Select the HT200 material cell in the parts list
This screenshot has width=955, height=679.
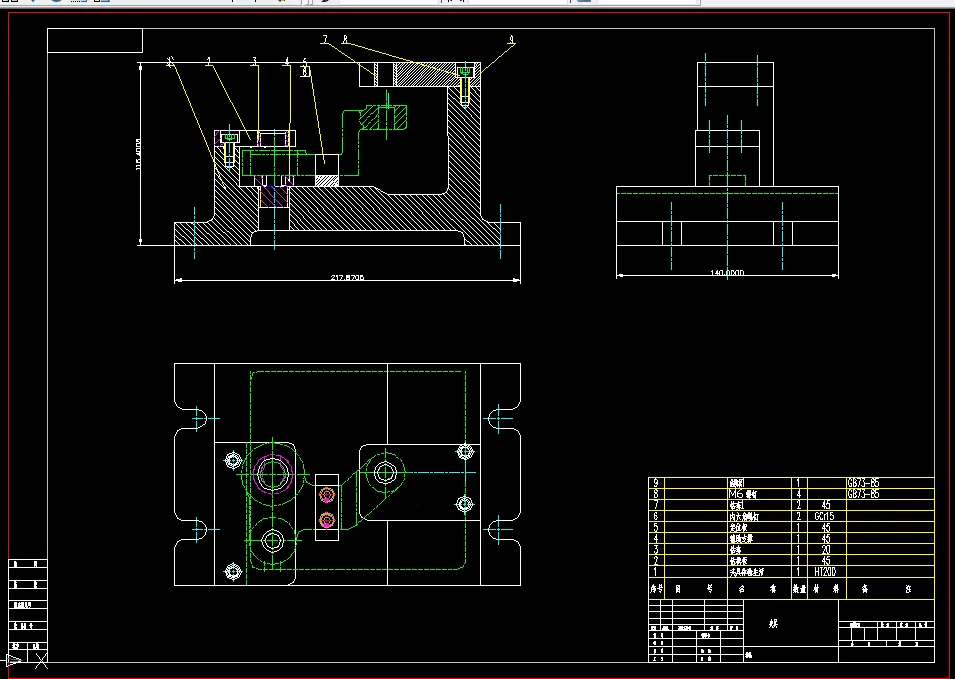tap(825, 572)
